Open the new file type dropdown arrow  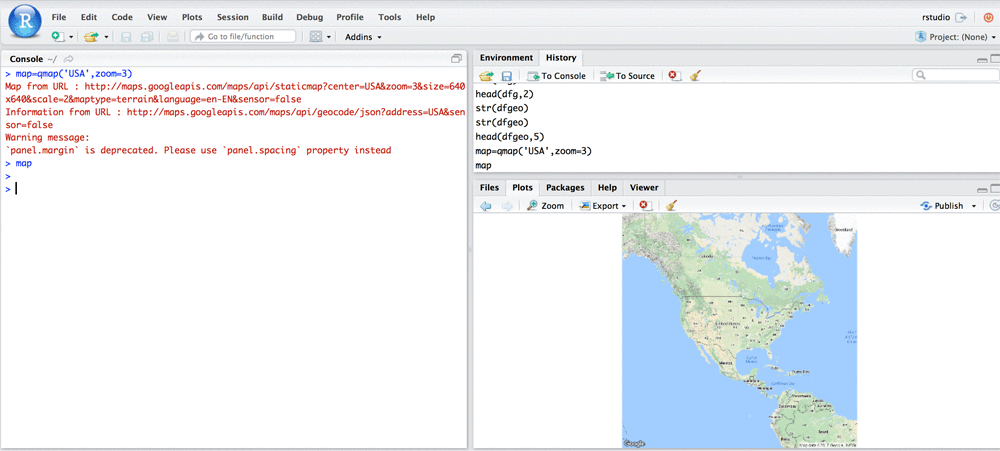71,38
